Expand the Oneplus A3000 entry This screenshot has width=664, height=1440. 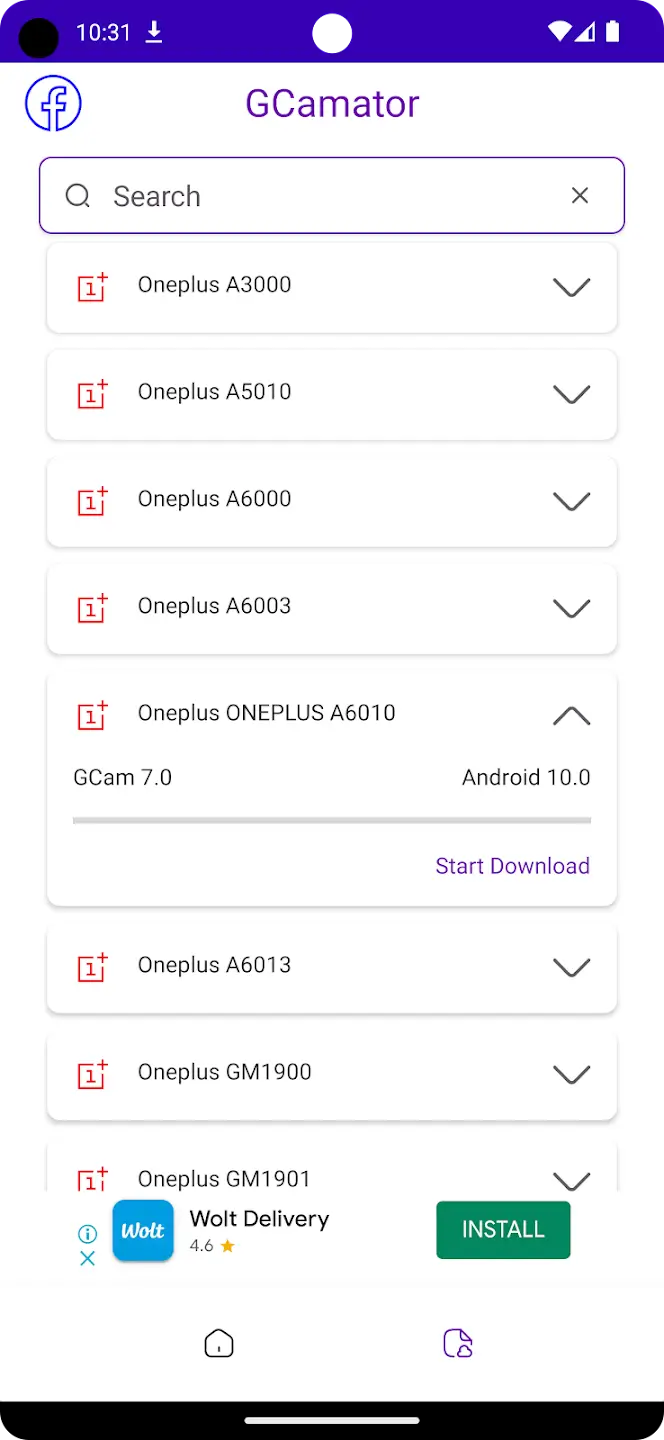pos(571,288)
